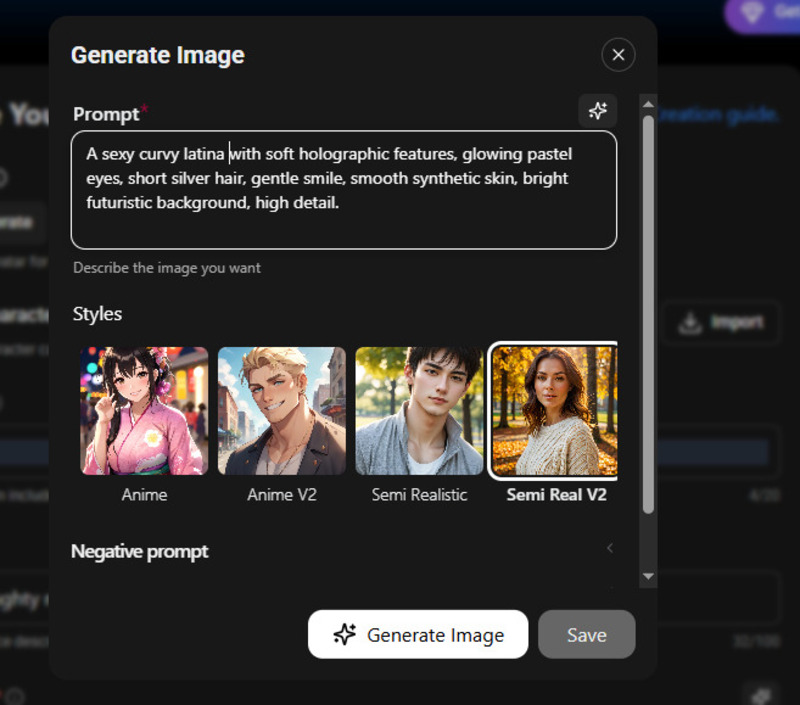
Task: Click the Generate Image button
Action: click(418, 634)
